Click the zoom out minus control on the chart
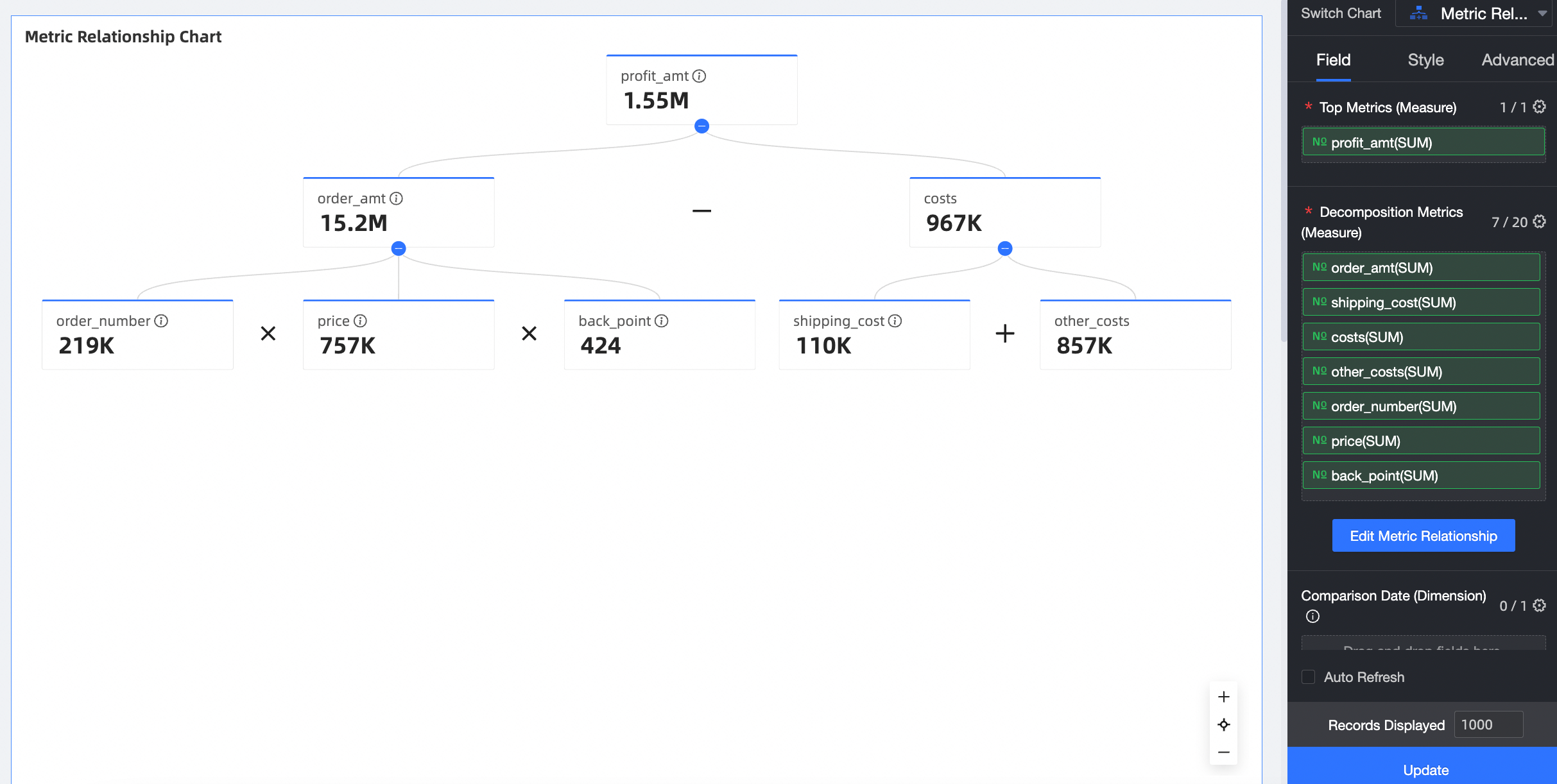 (1224, 753)
